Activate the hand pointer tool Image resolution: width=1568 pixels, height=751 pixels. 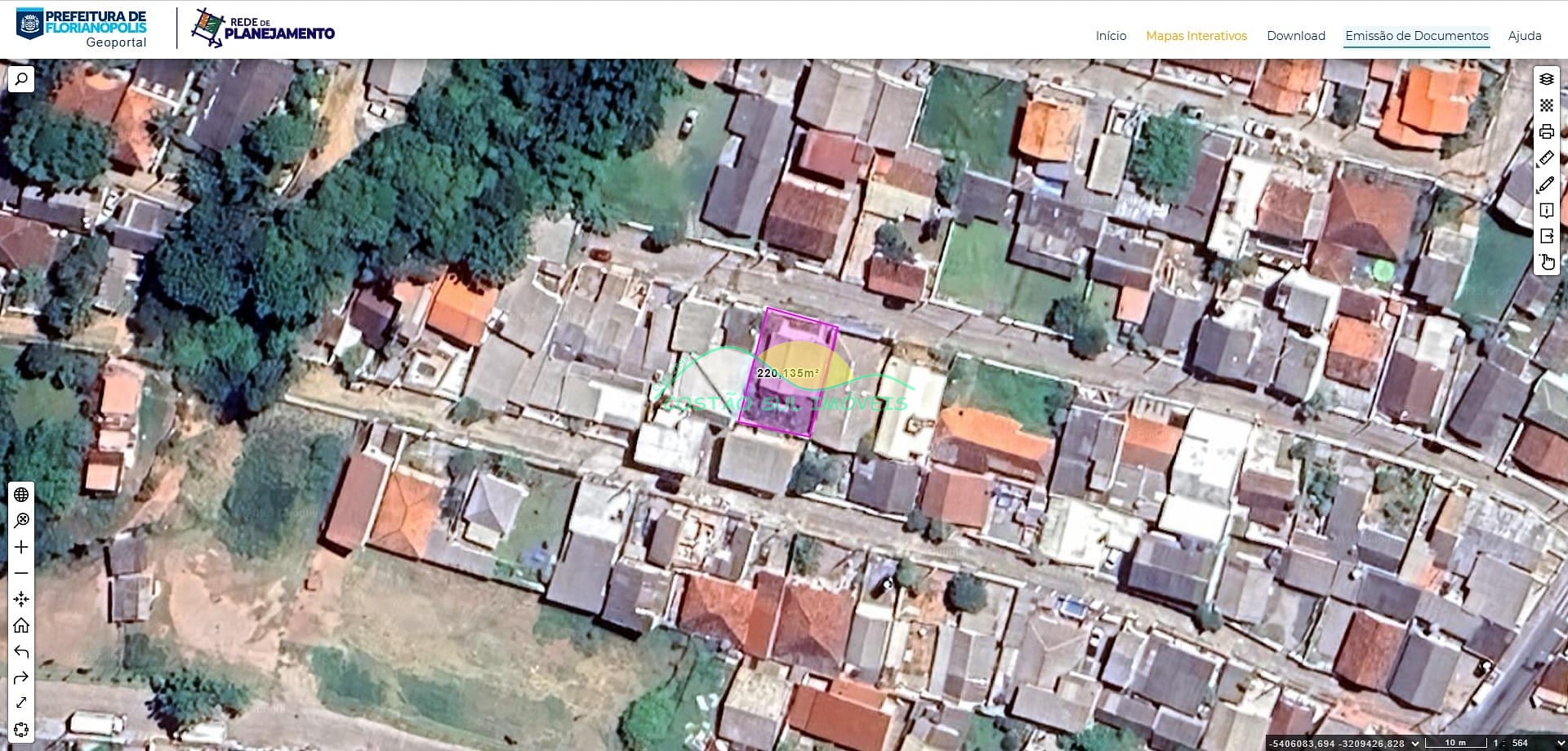pyautogui.click(x=1546, y=262)
